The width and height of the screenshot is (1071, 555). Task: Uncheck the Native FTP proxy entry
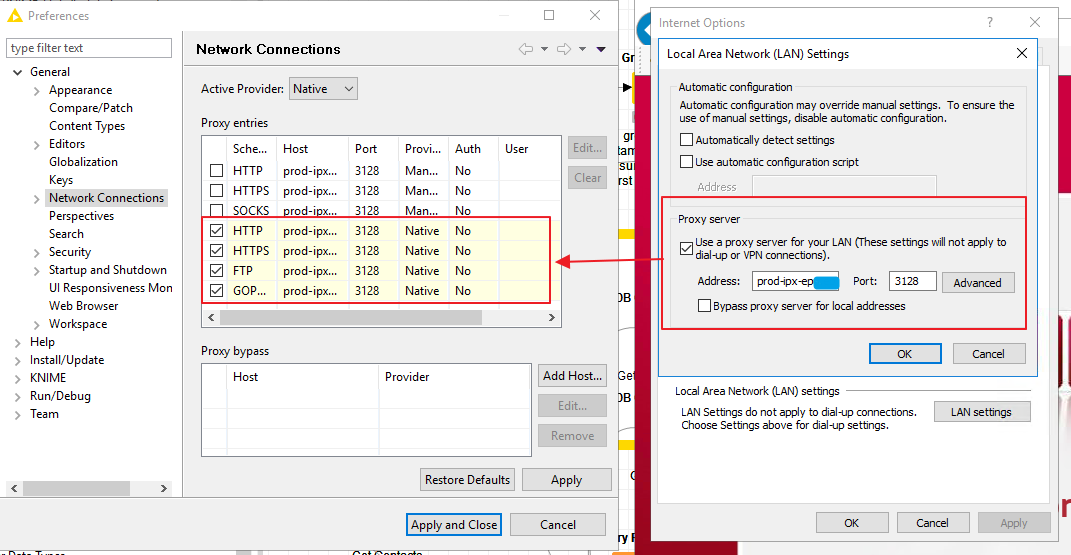(x=217, y=271)
